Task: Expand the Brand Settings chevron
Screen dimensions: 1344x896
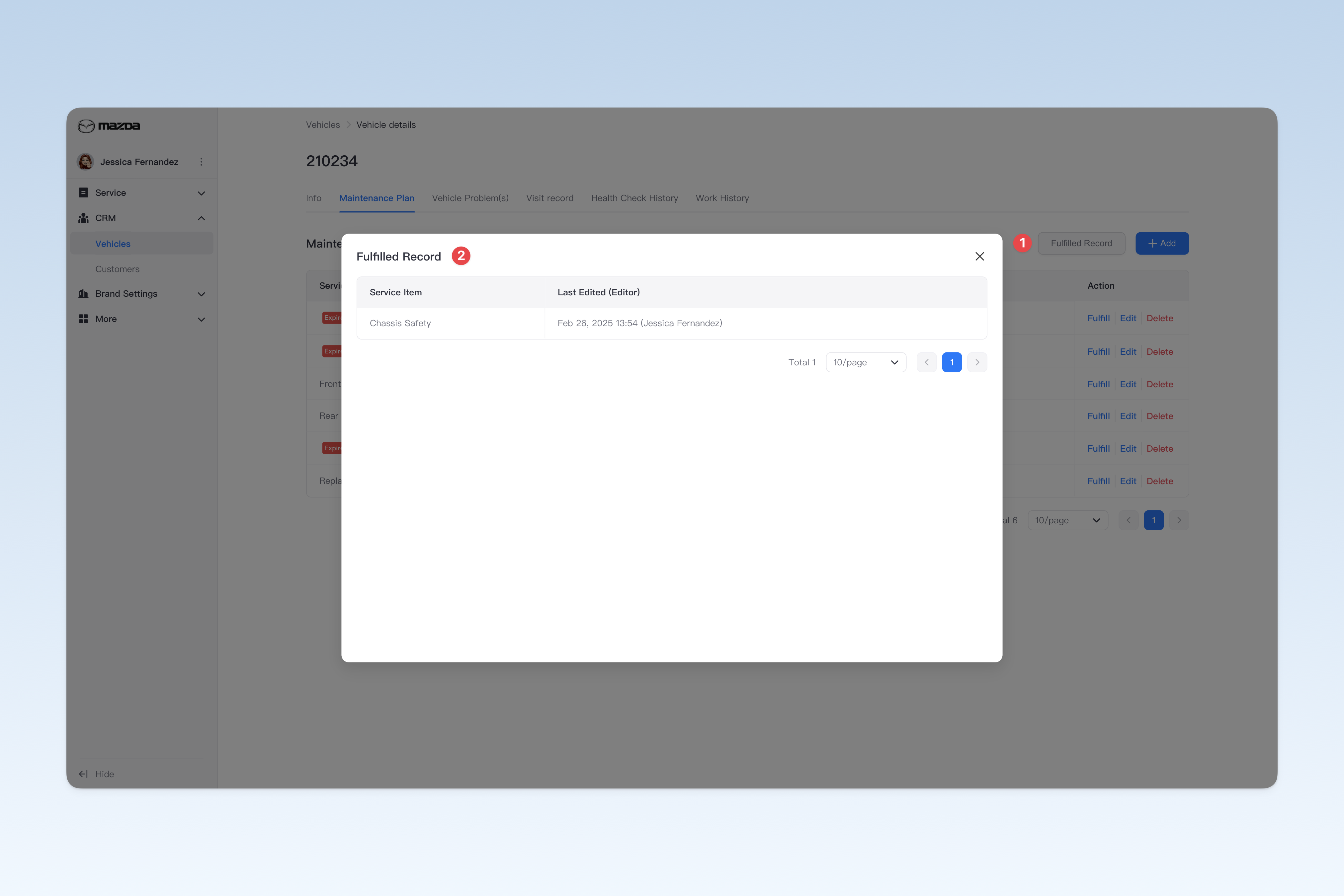Action: (x=201, y=294)
